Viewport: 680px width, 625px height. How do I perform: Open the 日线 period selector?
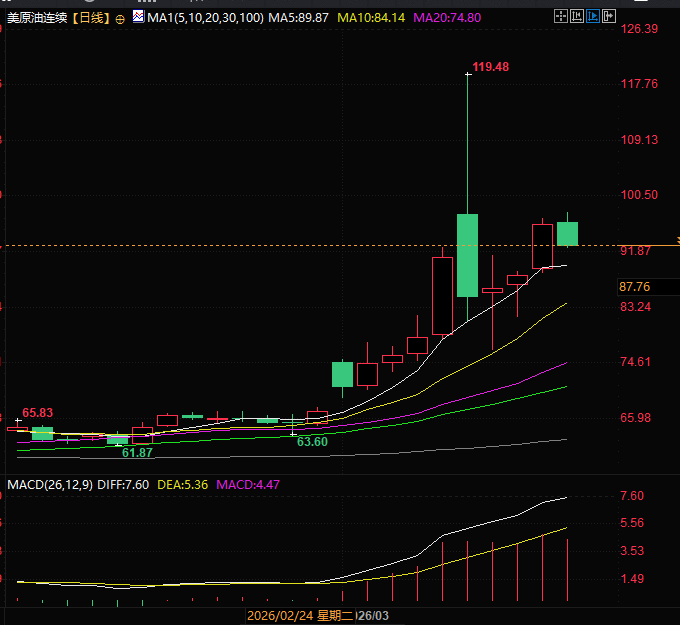click(x=92, y=18)
